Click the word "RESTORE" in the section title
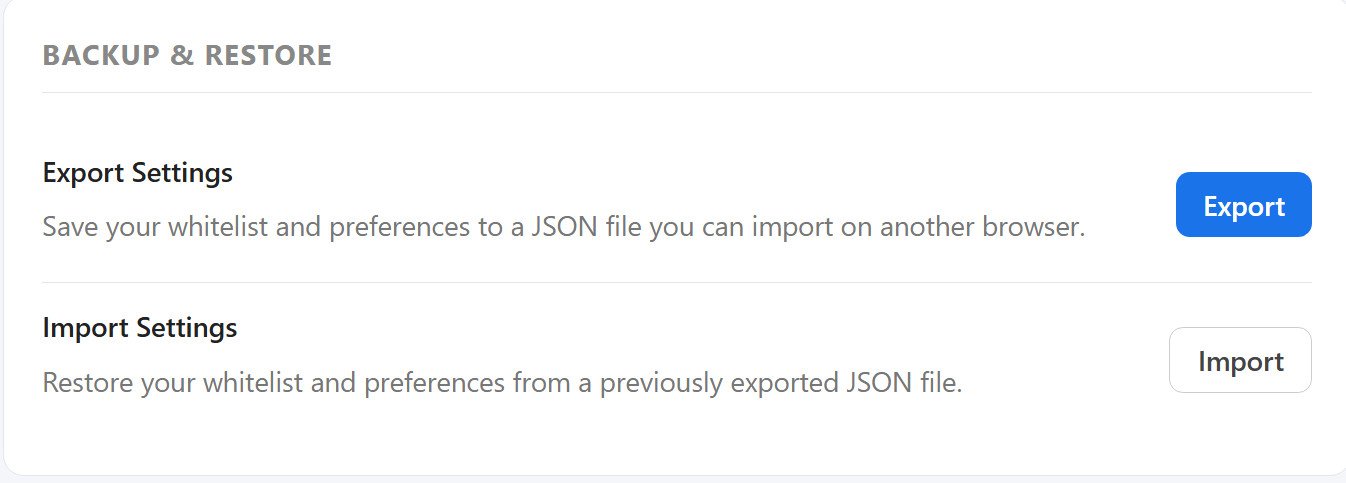This screenshot has height=483, width=1346. pos(268,55)
